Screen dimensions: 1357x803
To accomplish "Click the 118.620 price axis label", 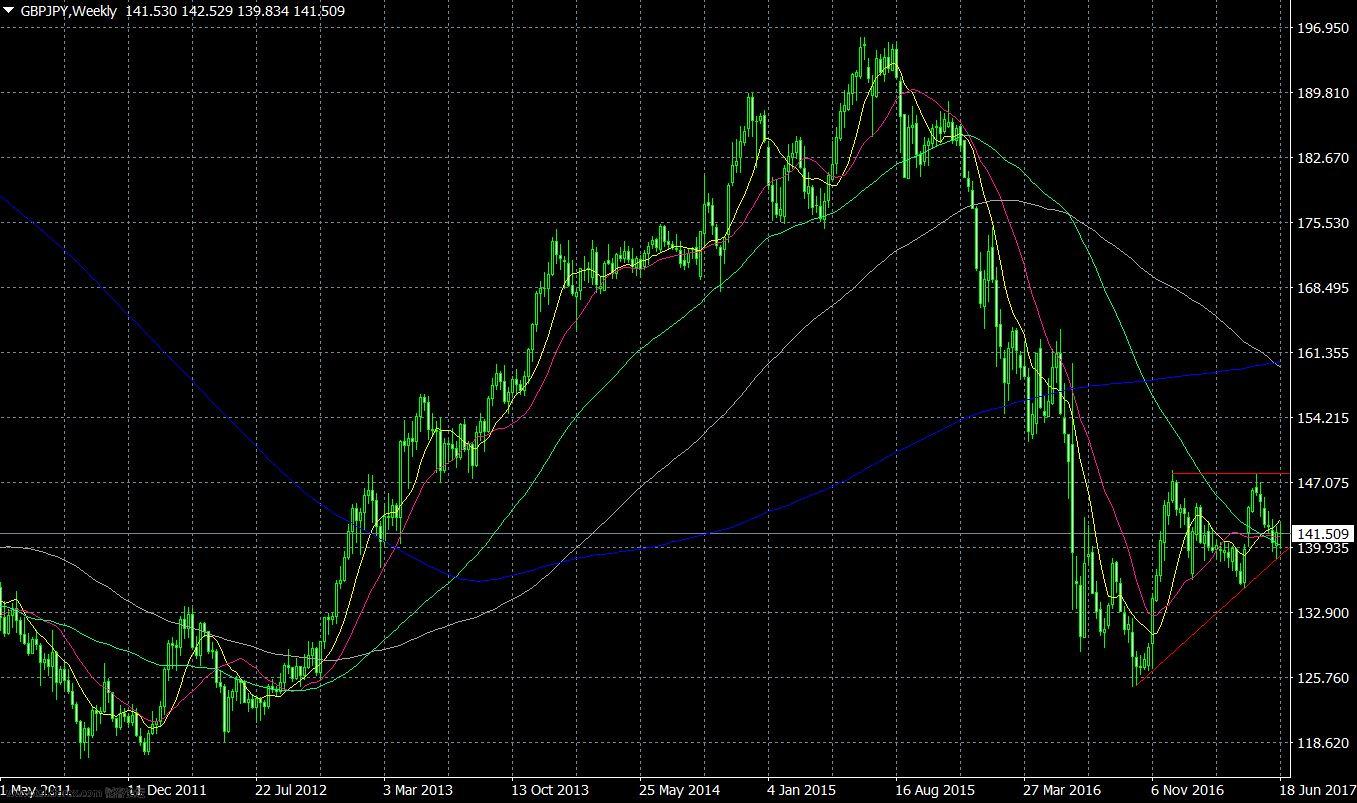I will pos(1321,743).
